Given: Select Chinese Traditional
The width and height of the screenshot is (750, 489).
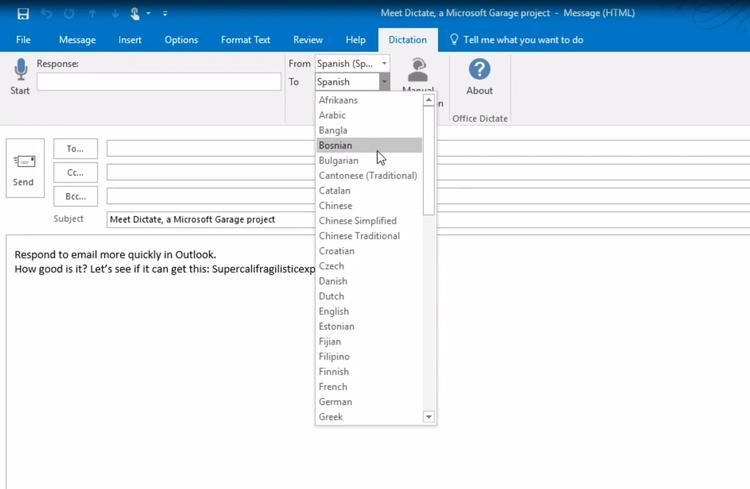Looking at the screenshot, I should pos(369,236).
